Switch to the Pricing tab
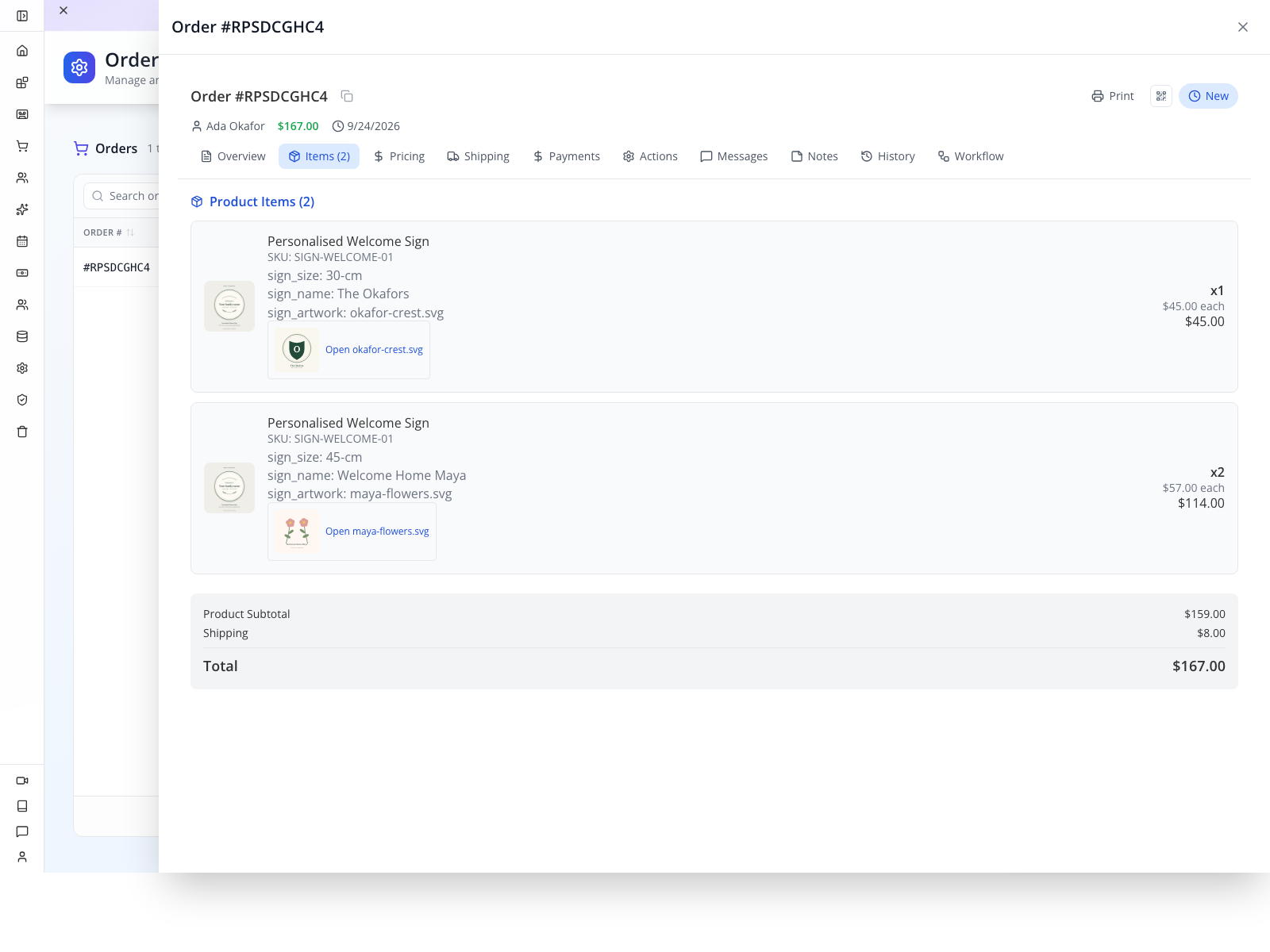The image size is (1270, 952). tap(399, 156)
